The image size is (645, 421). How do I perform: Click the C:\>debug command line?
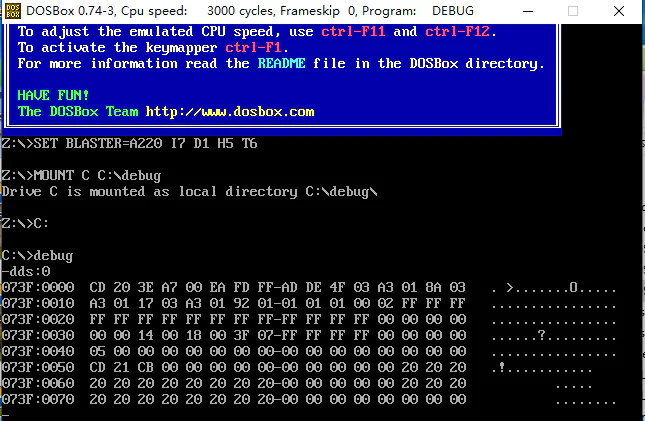pos(37,256)
